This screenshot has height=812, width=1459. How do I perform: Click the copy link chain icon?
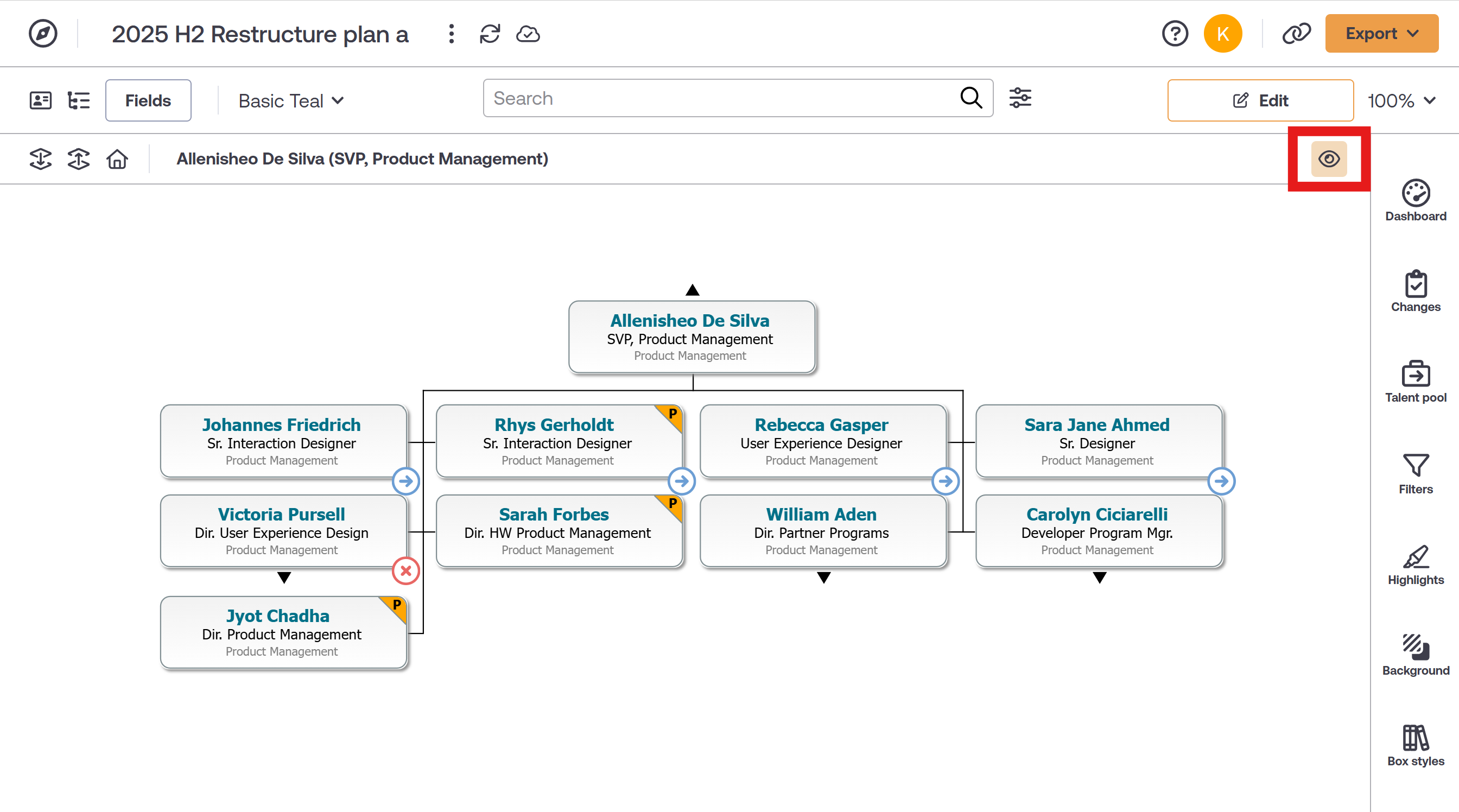pos(1296,34)
